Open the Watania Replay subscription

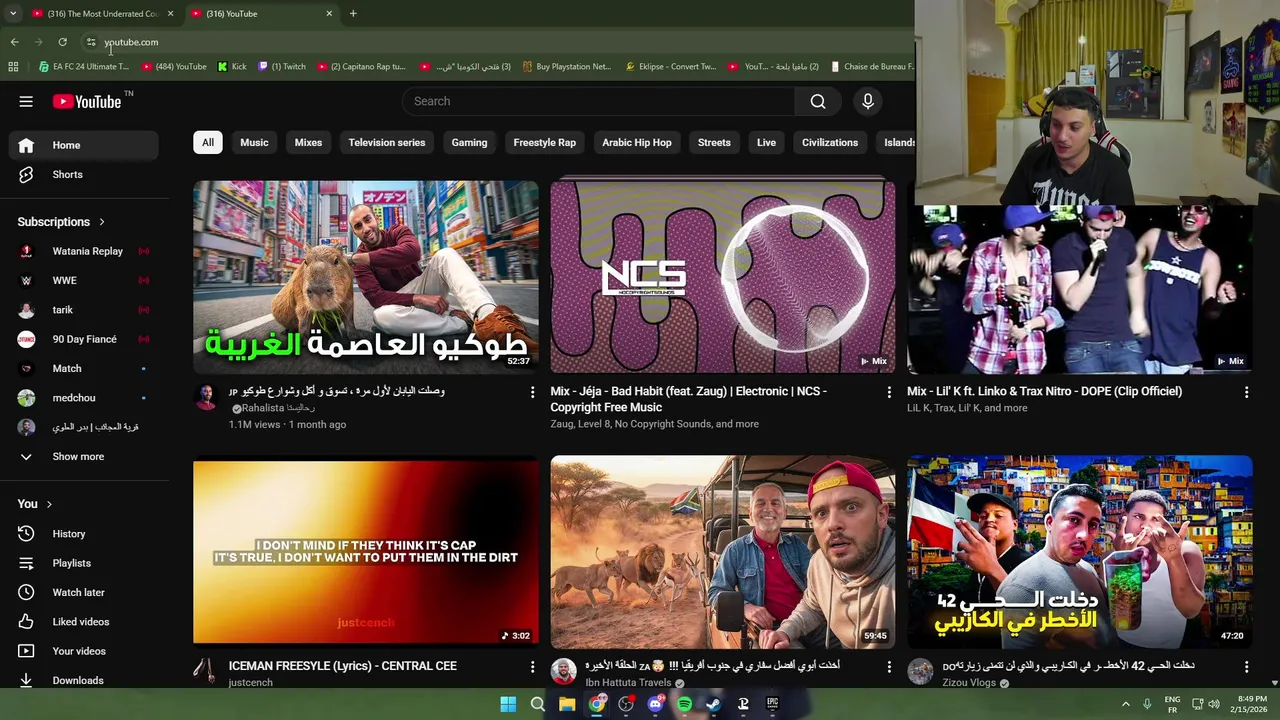[x=84, y=251]
